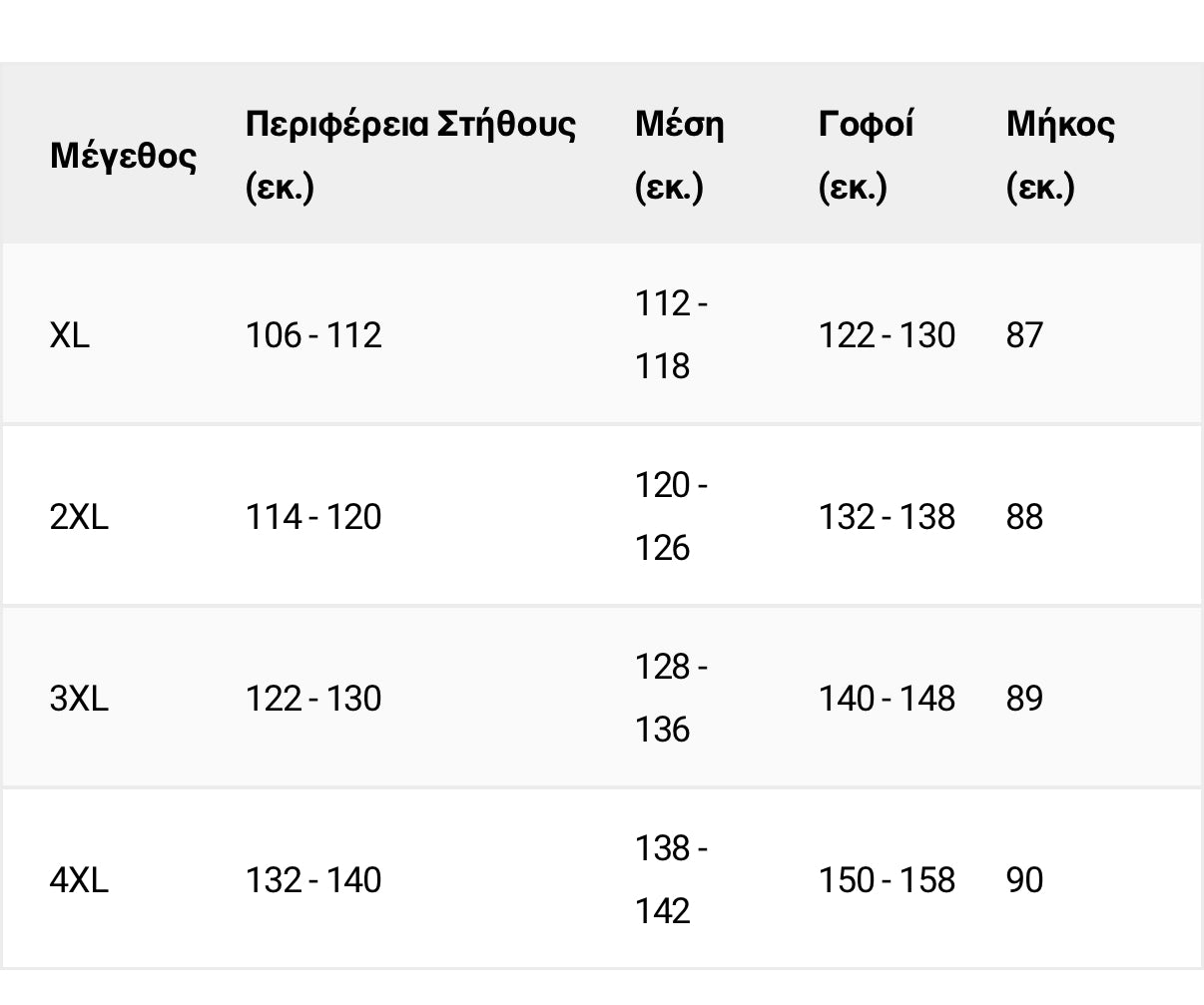The height and width of the screenshot is (1005, 1204).
Task: Click the Γοφοί (εκ.) column header
Action: click(867, 156)
